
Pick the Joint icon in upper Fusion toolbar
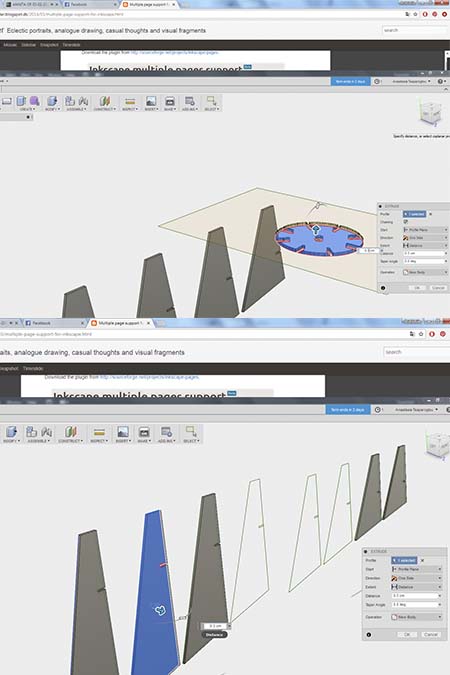(x=84, y=102)
